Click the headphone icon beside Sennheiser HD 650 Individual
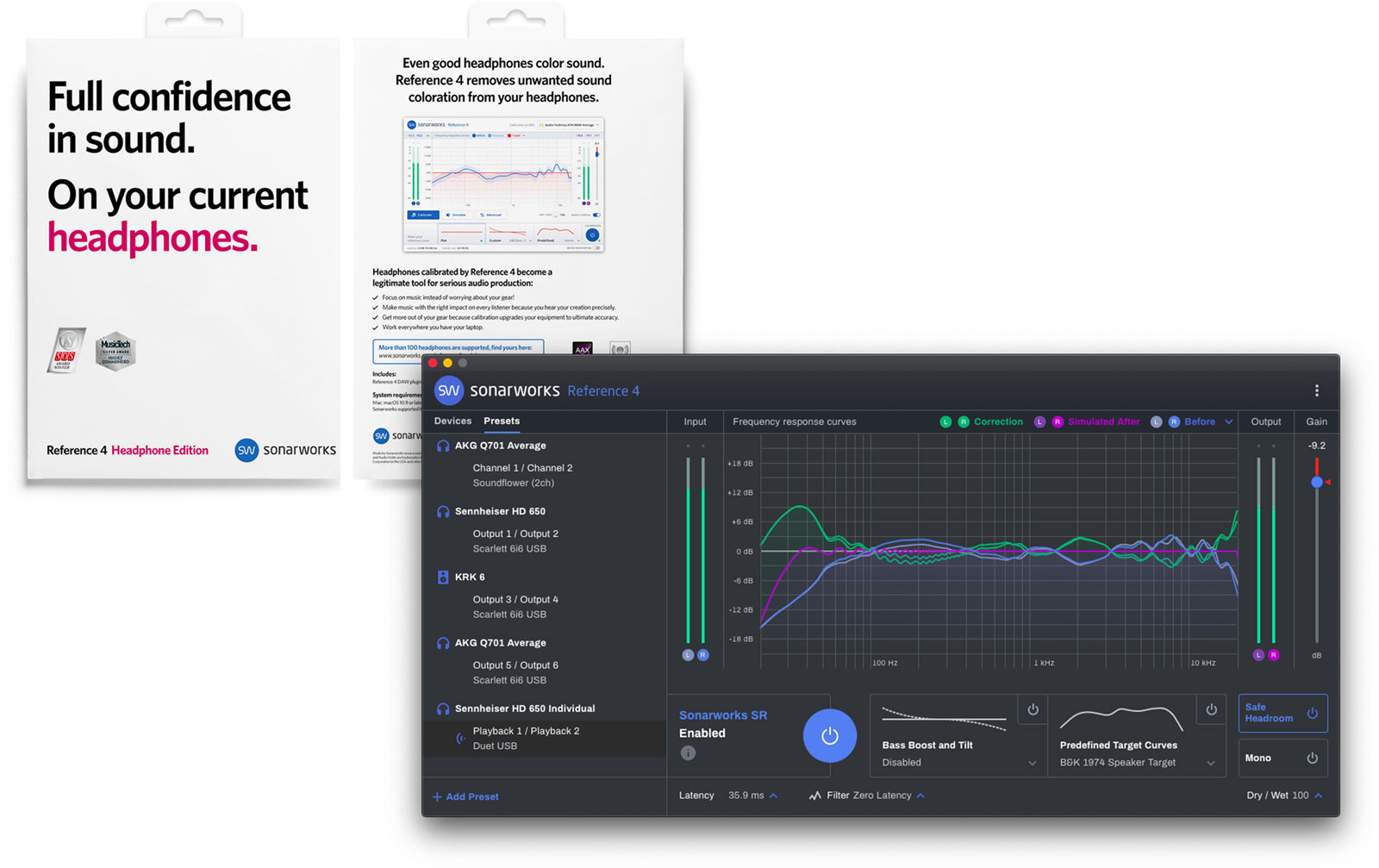 (443, 709)
